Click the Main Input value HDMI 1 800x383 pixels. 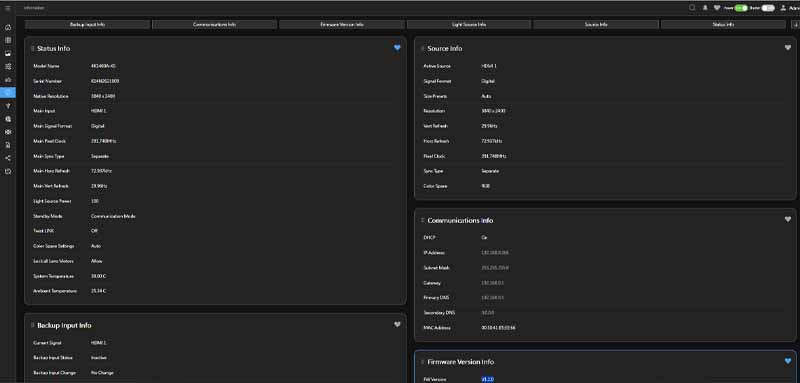click(98, 111)
